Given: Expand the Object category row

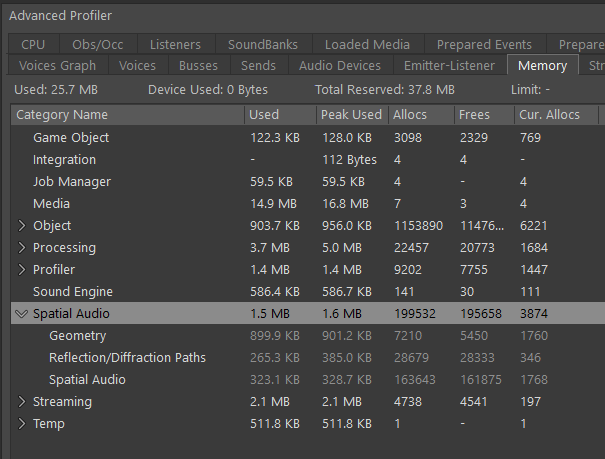Looking at the screenshot, I should 22,226.
